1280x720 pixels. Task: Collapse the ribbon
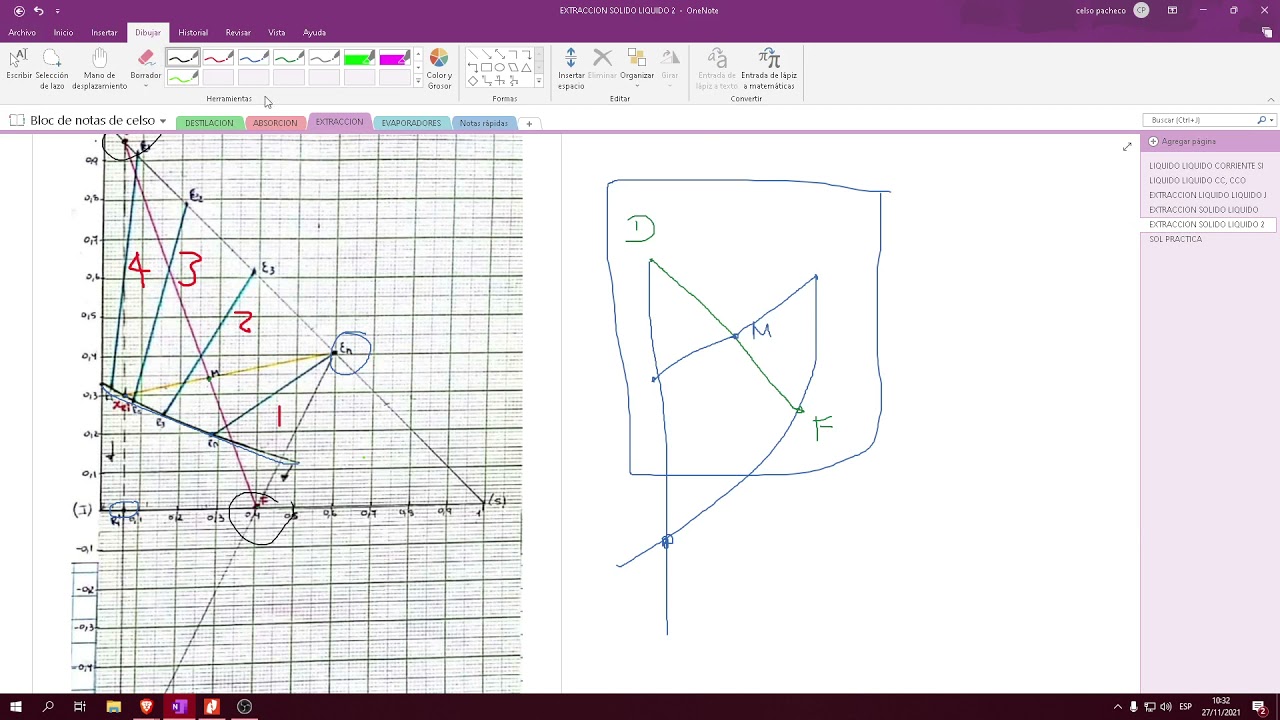(1271, 99)
